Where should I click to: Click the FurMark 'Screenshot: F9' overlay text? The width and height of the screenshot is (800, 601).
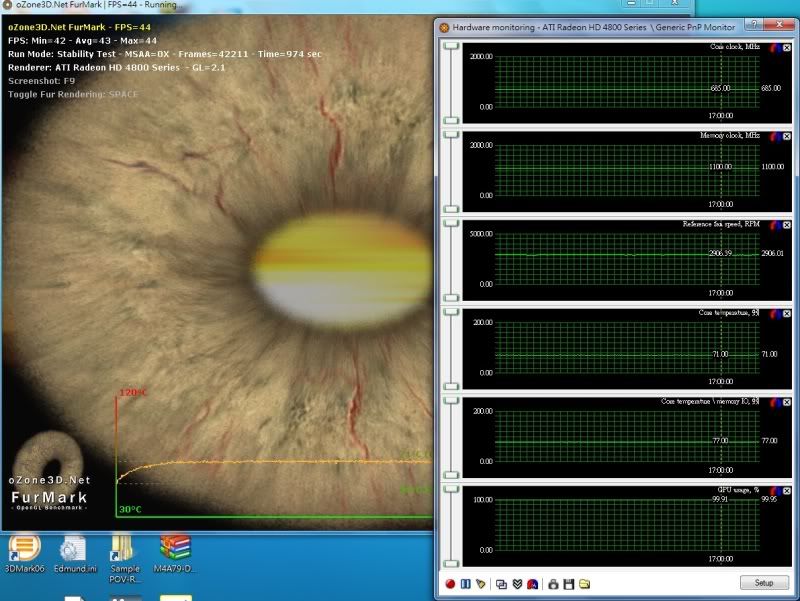pos(41,81)
